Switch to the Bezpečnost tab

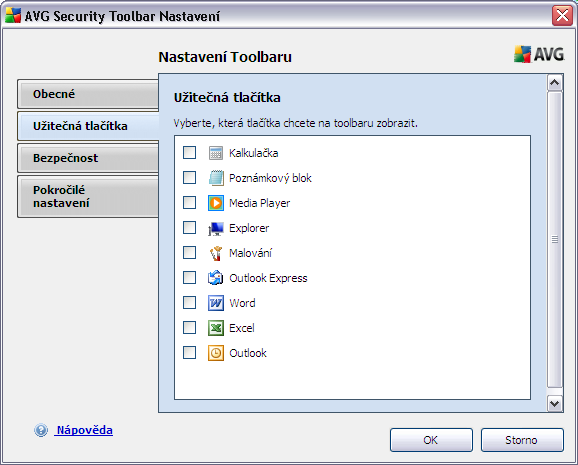88,158
